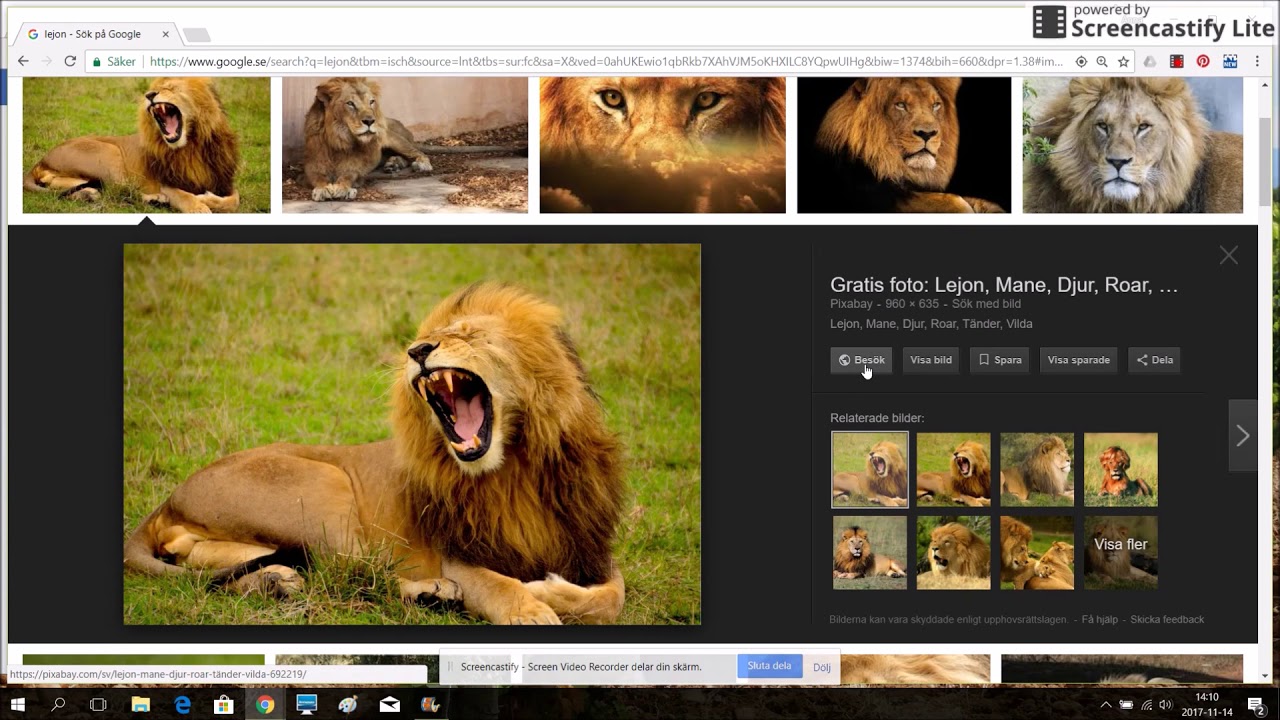Close the image preview panel with X
The width and height of the screenshot is (1280, 720).
coord(1229,256)
